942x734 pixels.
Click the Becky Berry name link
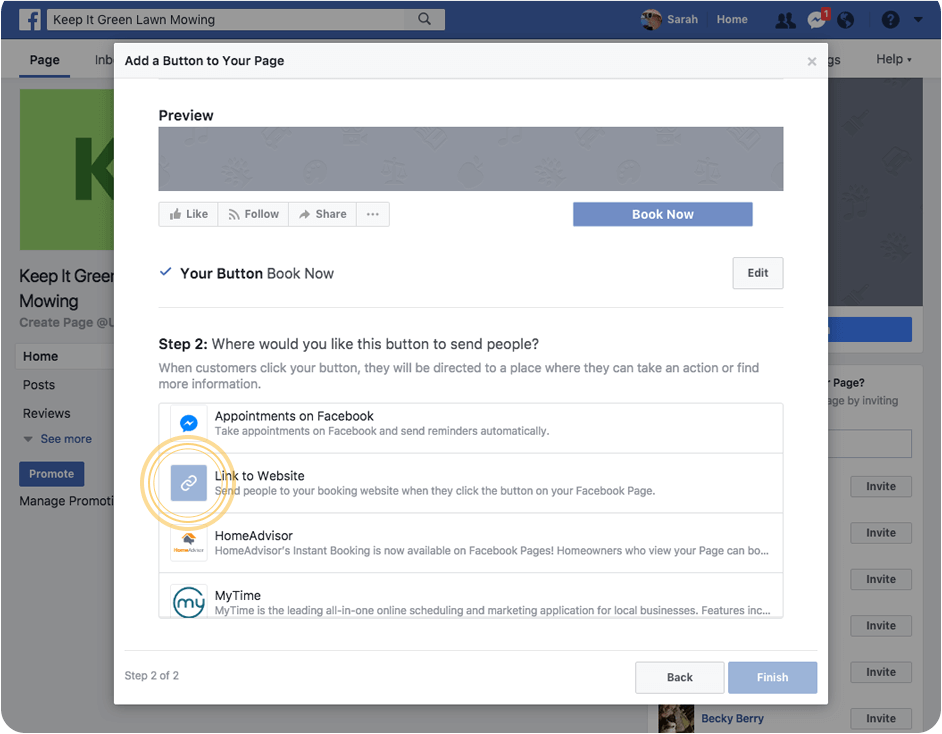(732, 718)
